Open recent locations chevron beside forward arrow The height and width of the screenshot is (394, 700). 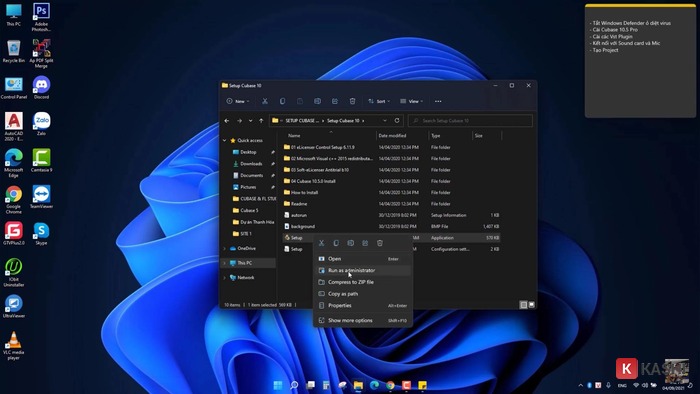click(250, 120)
